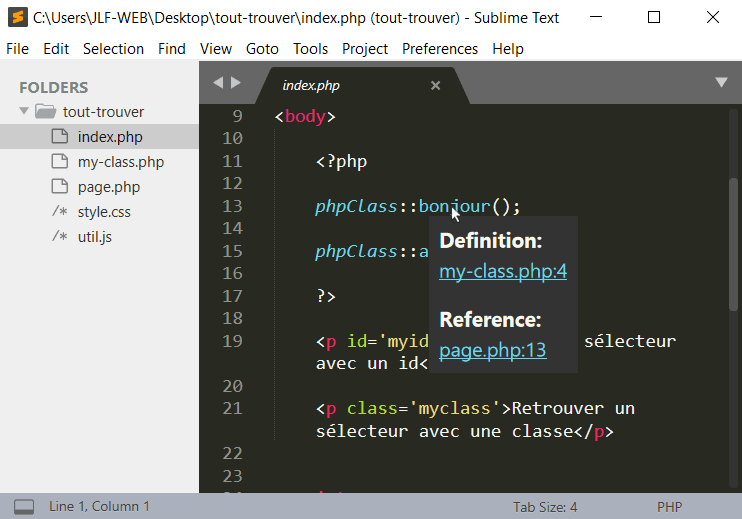The height and width of the screenshot is (519, 742).
Task: Open the Help menu
Action: click(508, 49)
